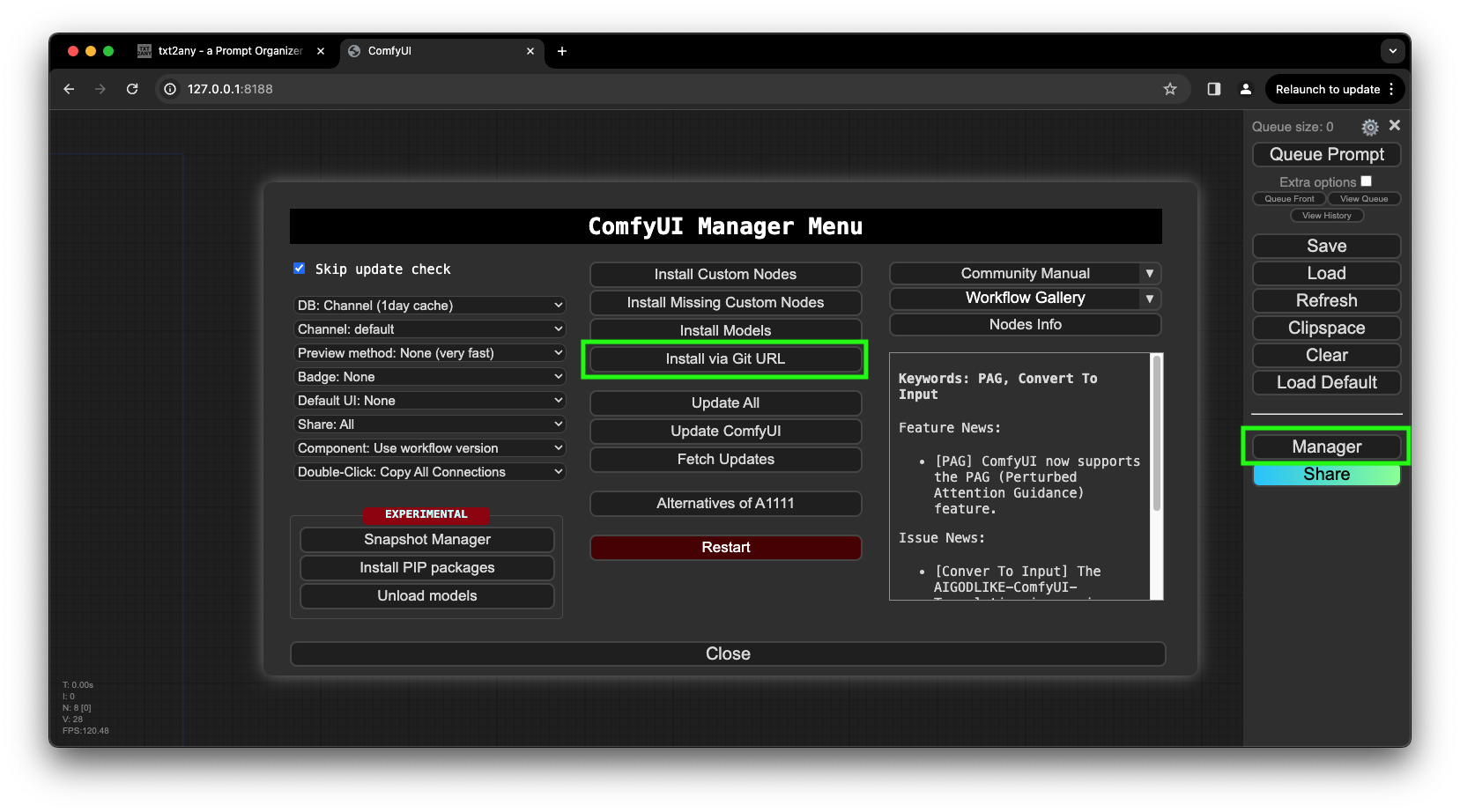Open Default UI: None dropdown
This screenshot has width=1460, height=812.
coord(429,401)
